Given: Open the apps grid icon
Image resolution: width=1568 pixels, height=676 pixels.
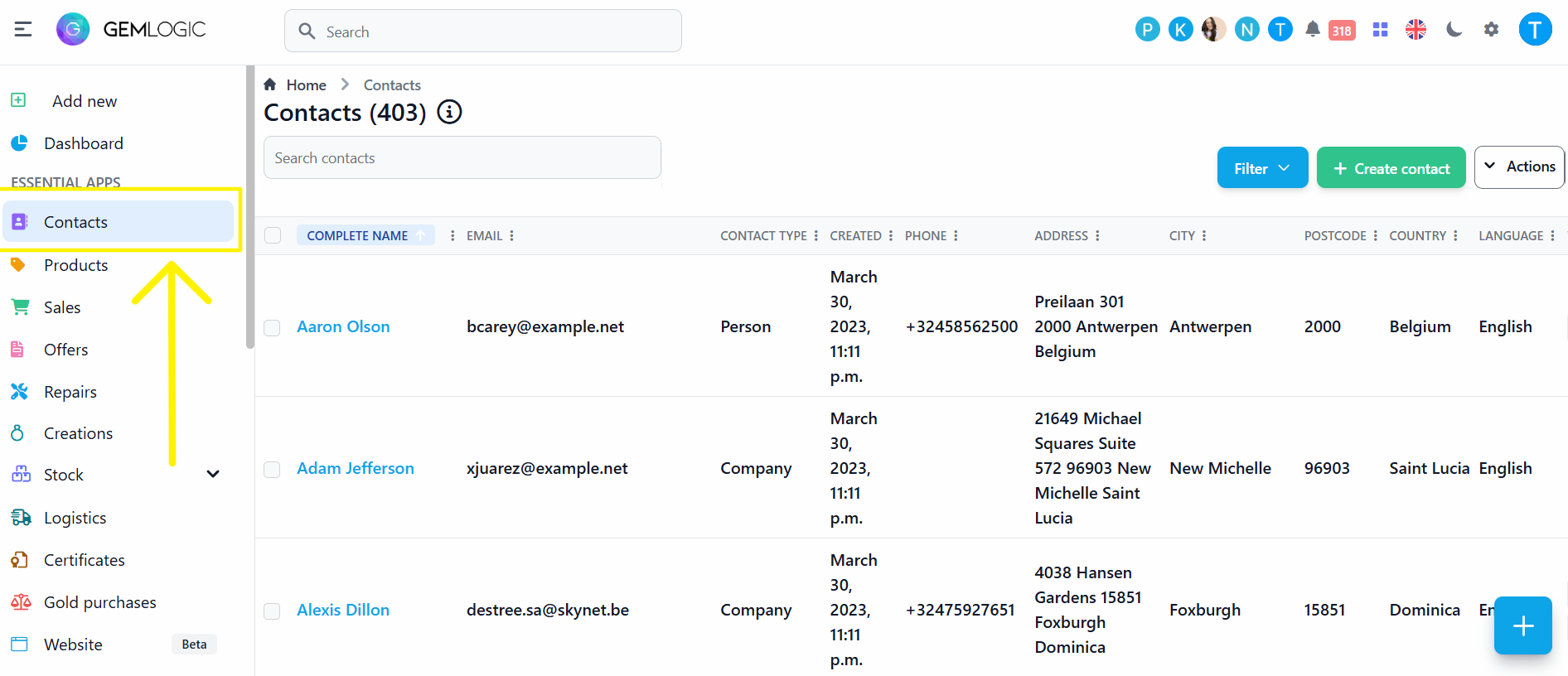Looking at the screenshot, I should (1380, 30).
